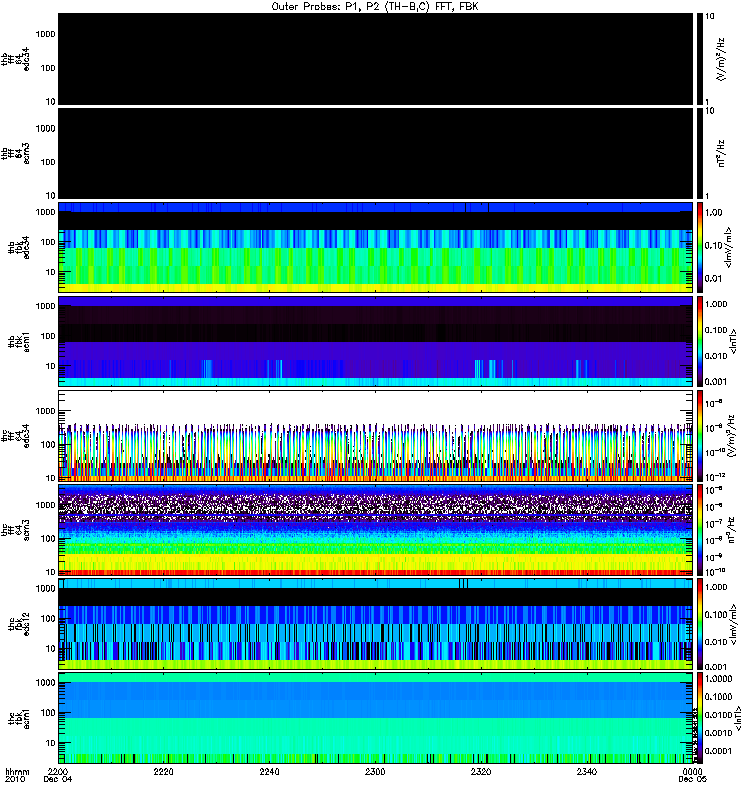Click the 2300 time tick label

coord(375,772)
